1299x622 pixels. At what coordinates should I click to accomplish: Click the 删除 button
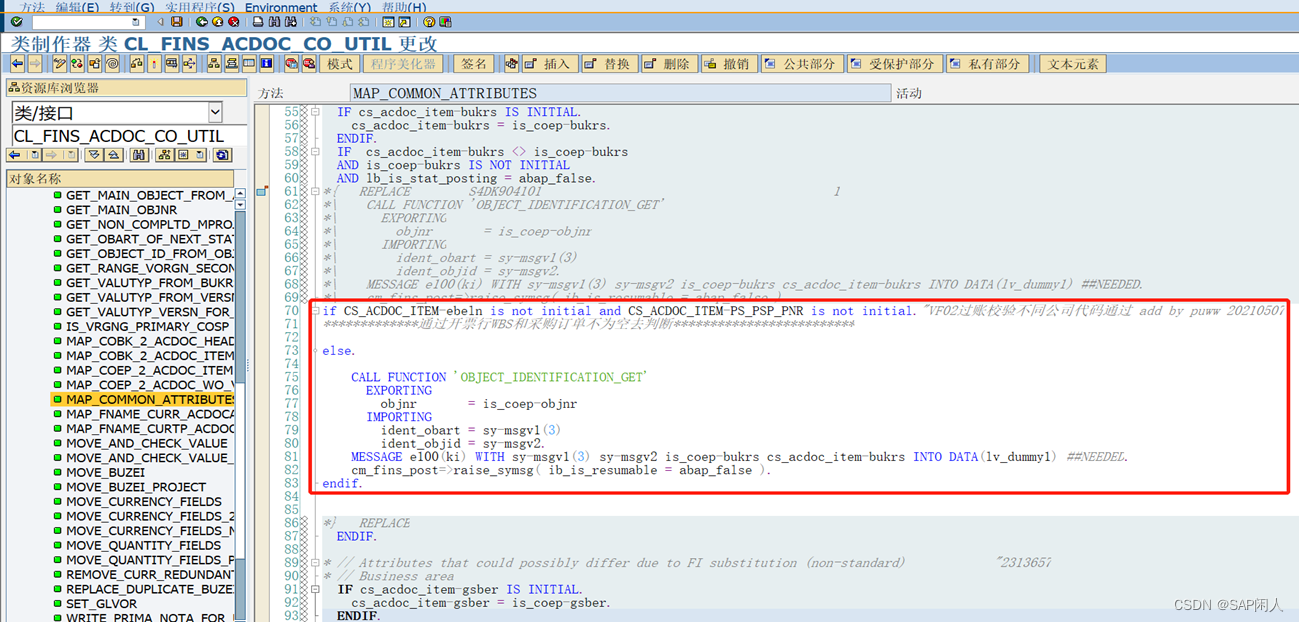tap(669, 64)
